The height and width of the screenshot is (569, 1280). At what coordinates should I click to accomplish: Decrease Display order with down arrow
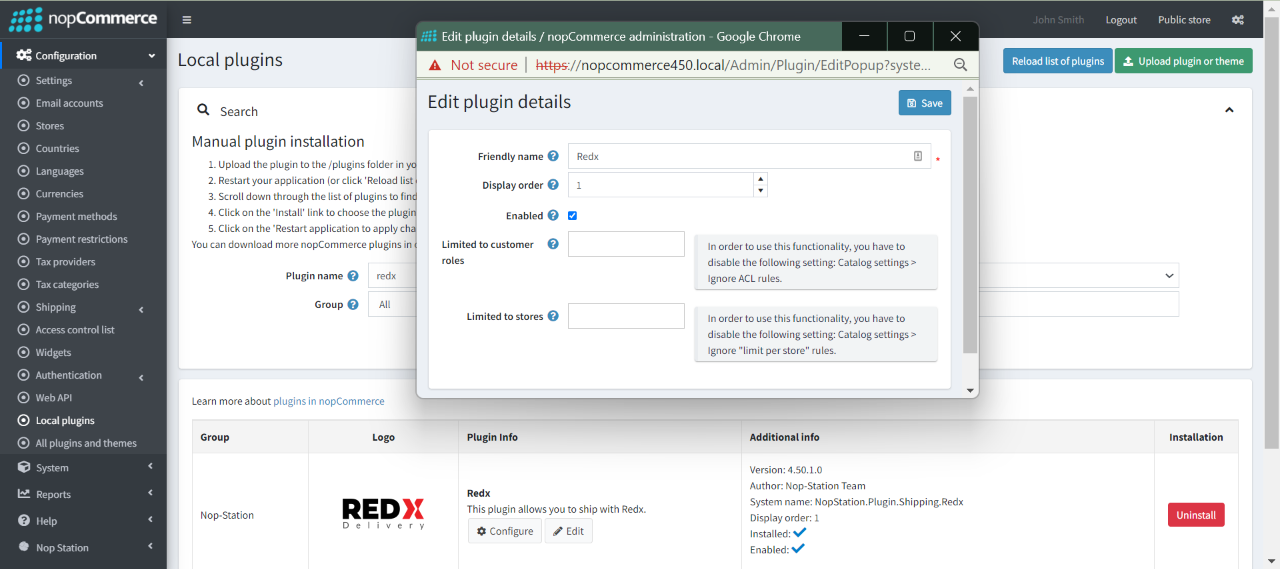pos(761,191)
